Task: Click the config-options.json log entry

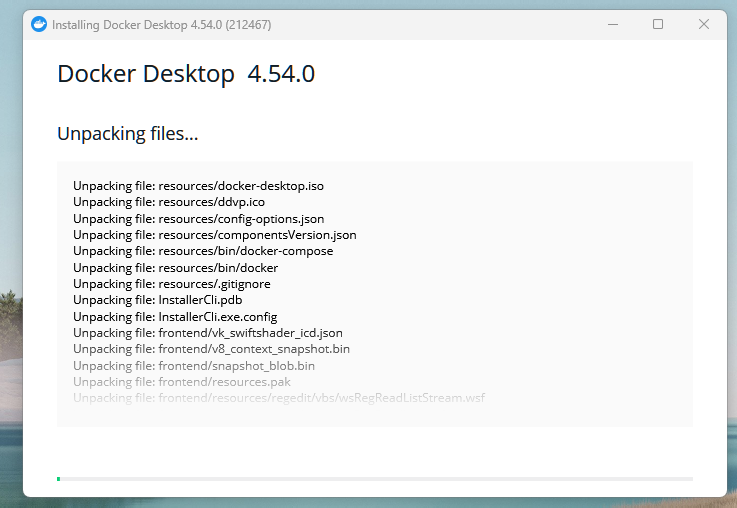Action: point(198,218)
